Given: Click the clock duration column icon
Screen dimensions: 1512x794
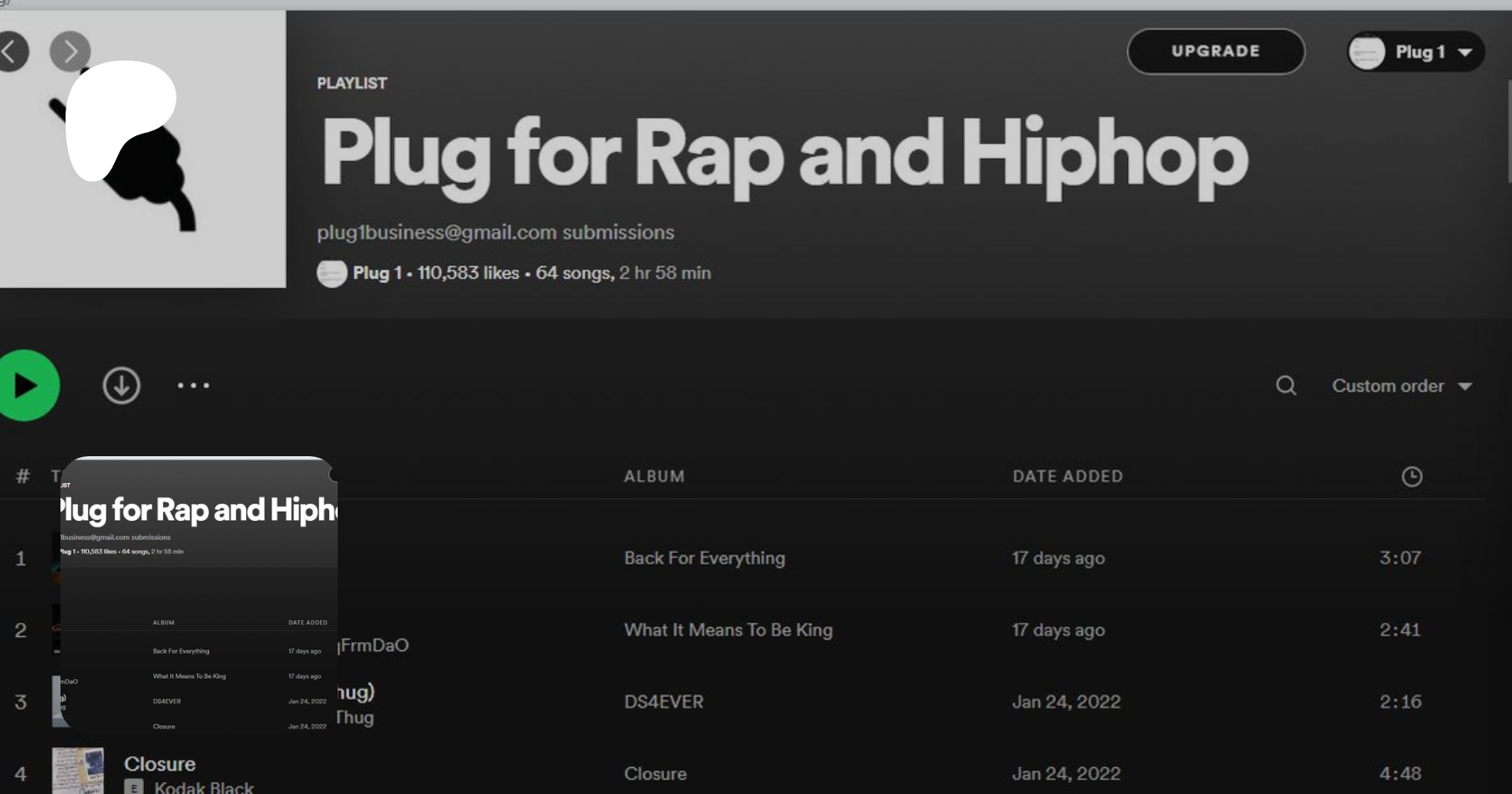Looking at the screenshot, I should [1411, 476].
